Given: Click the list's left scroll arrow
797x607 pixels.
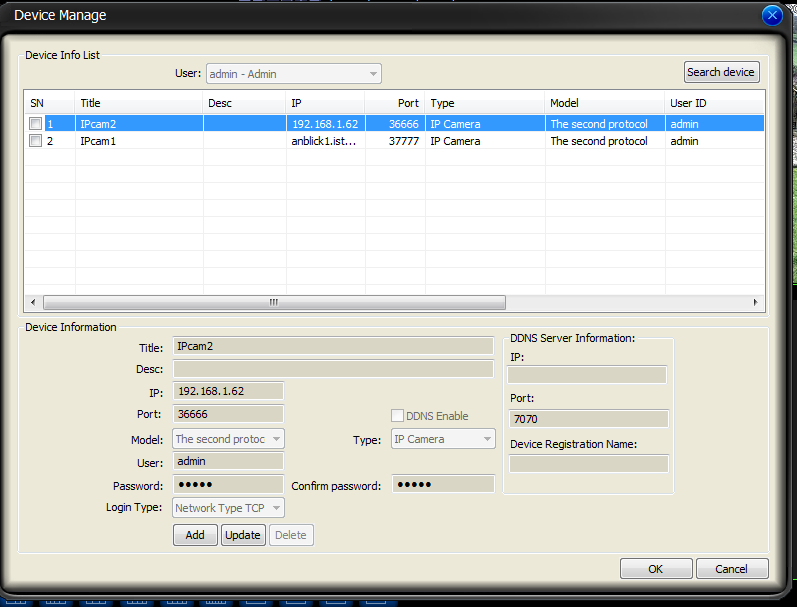Looking at the screenshot, I should tap(33, 302).
